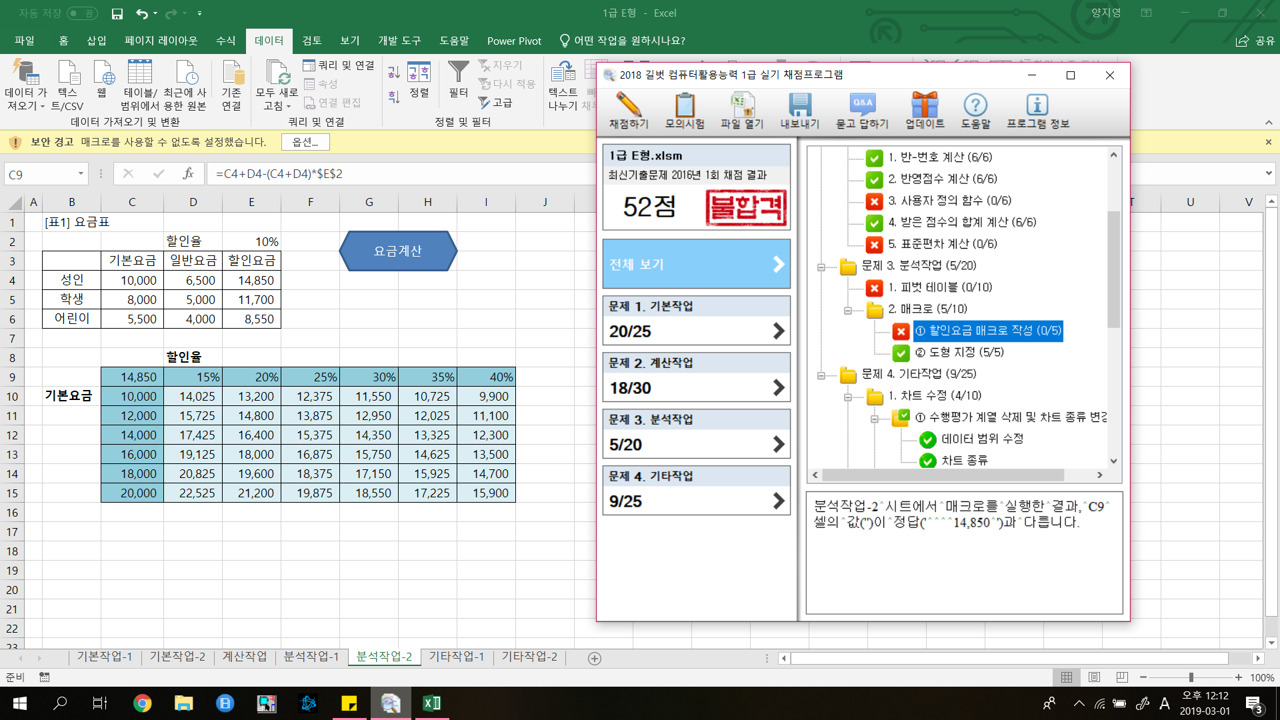Toggle the 자동 저장 switch
This screenshot has height=720, width=1280.
pos(82,14)
